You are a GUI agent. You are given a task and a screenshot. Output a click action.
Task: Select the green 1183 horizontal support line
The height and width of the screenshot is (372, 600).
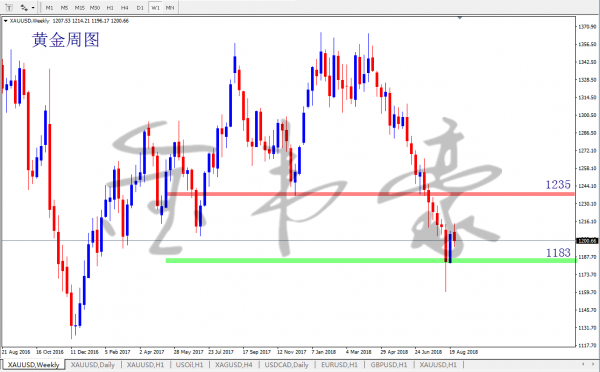coord(370,261)
